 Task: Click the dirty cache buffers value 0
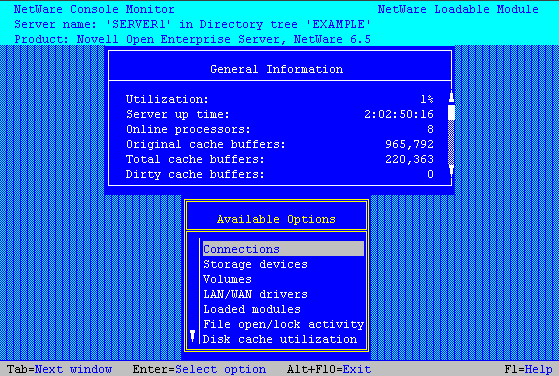coord(430,174)
